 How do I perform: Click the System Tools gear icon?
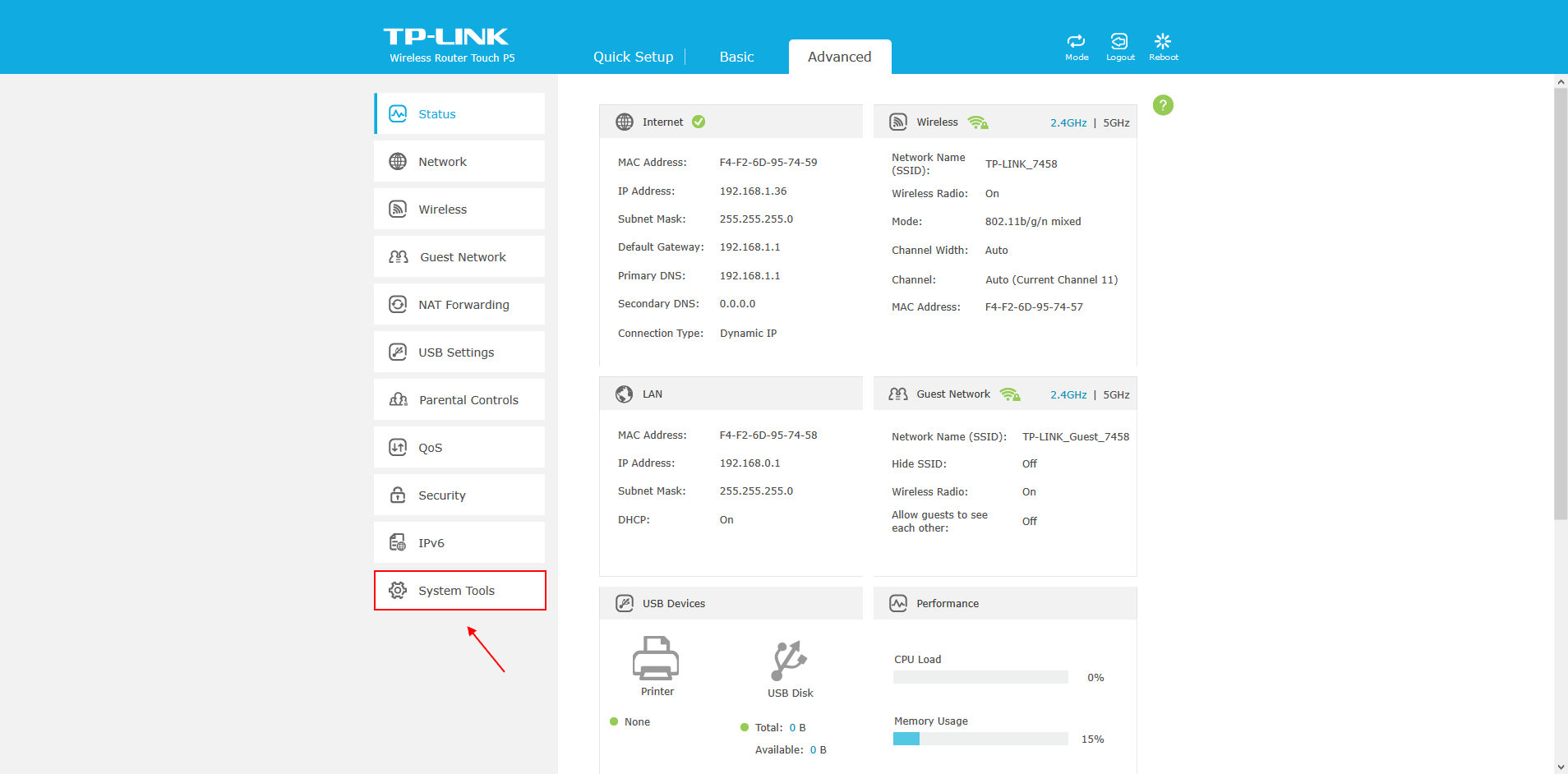coord(398,590)
